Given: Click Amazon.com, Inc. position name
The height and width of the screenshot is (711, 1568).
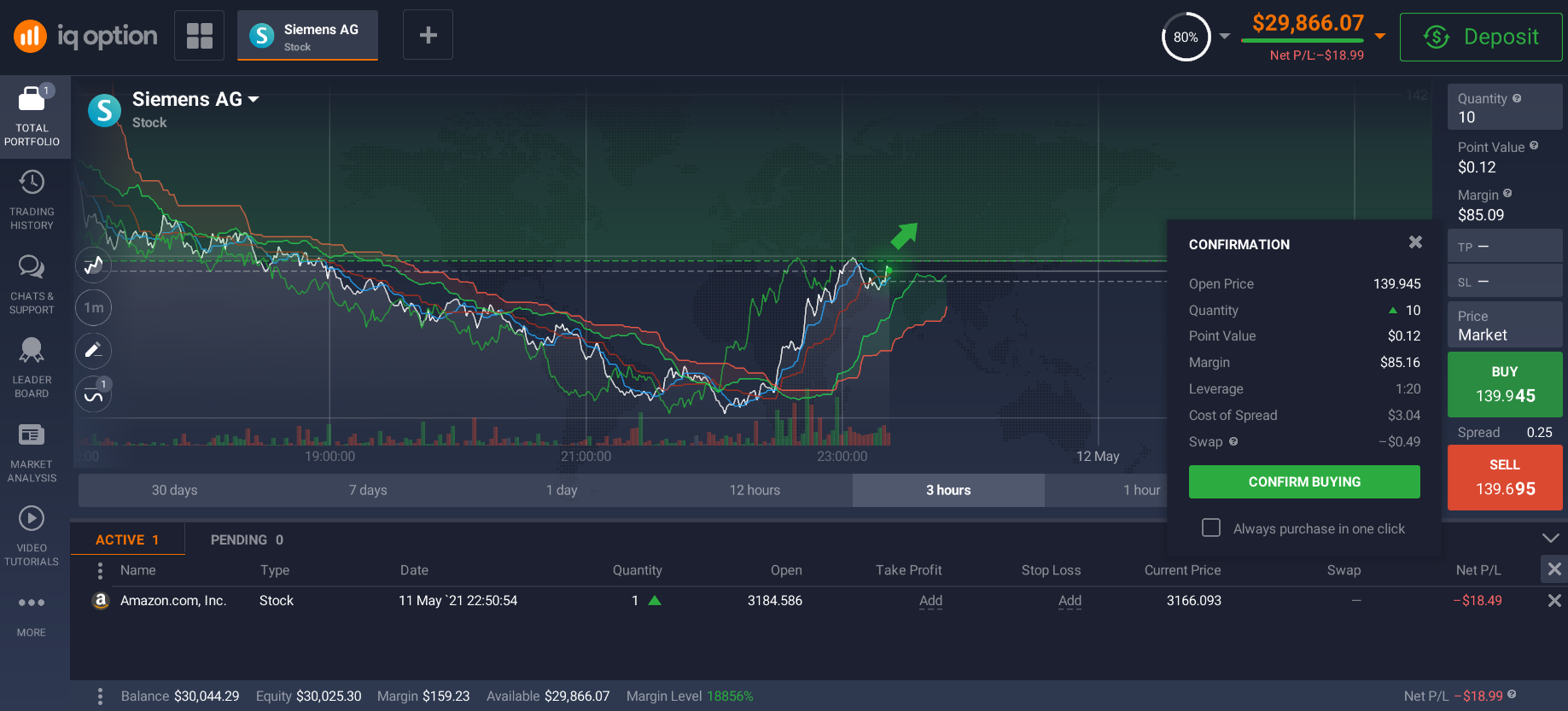Looking at the screenshot, I should tap(173, 601).
